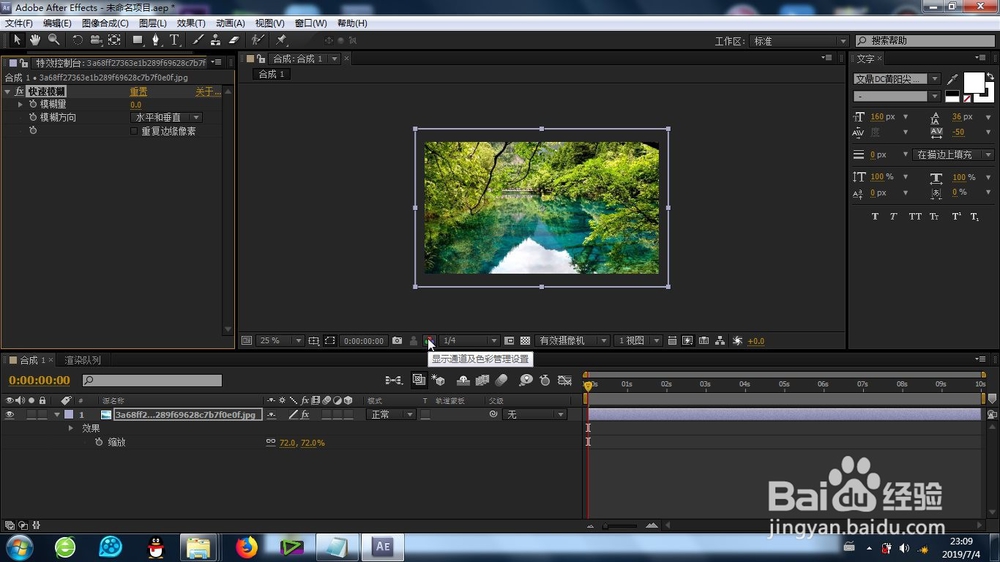1000x562 pixels.
Task: Click the reset exposure icon
Action: point(737,341)
